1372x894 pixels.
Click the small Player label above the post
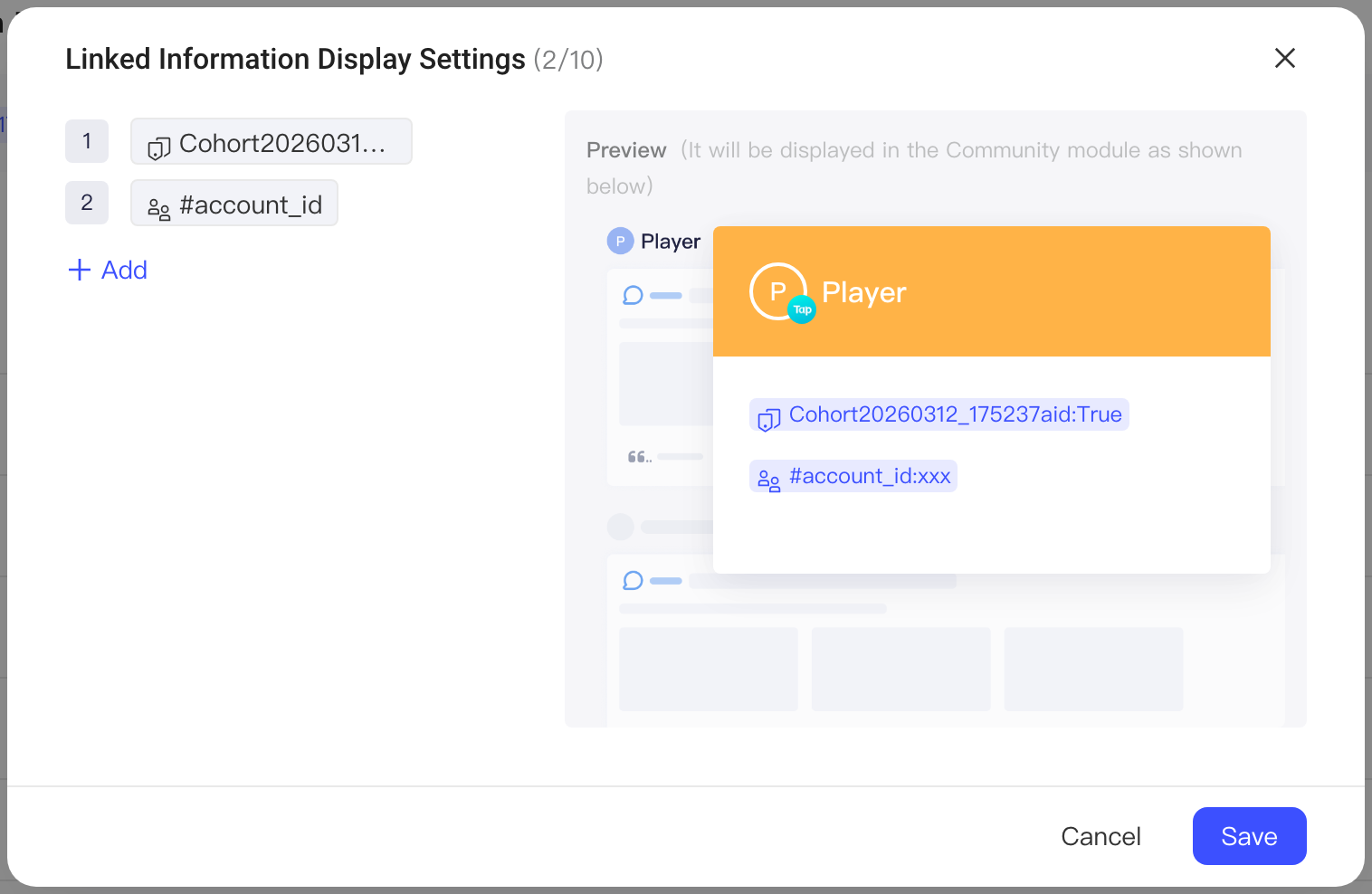671,242
